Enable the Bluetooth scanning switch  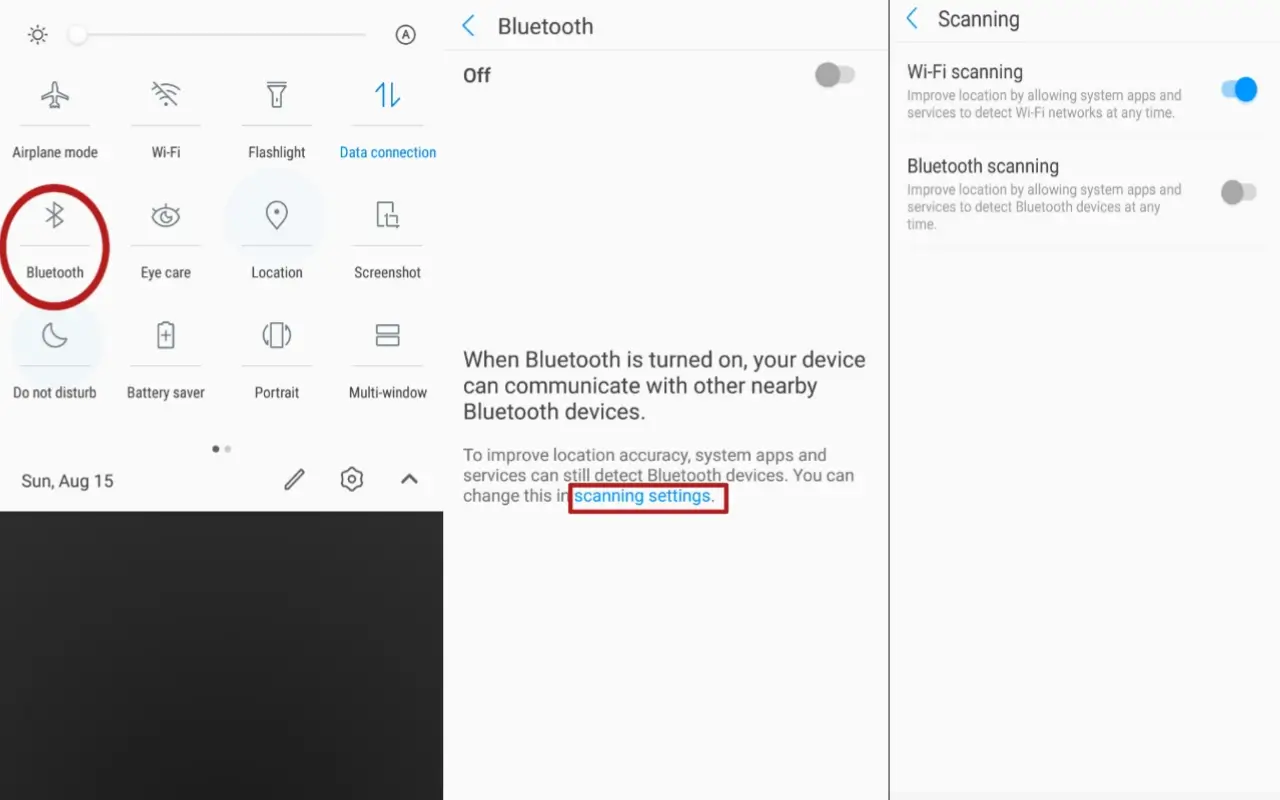pyautogui.click(x=1239, y=192)
